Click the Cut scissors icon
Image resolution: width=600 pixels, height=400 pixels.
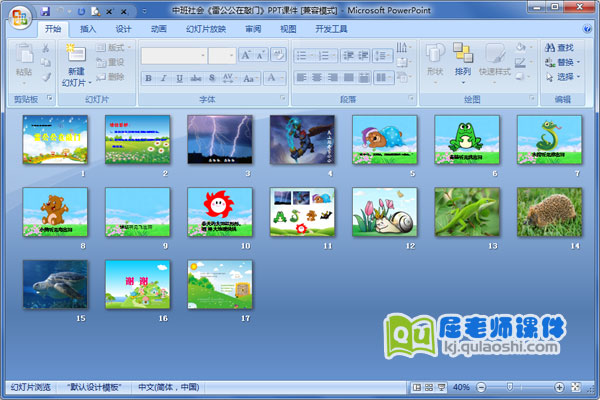click(46, 48)
